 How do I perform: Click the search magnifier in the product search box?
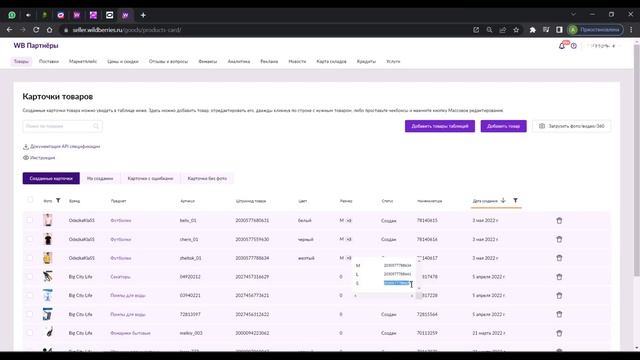point(96,126)
